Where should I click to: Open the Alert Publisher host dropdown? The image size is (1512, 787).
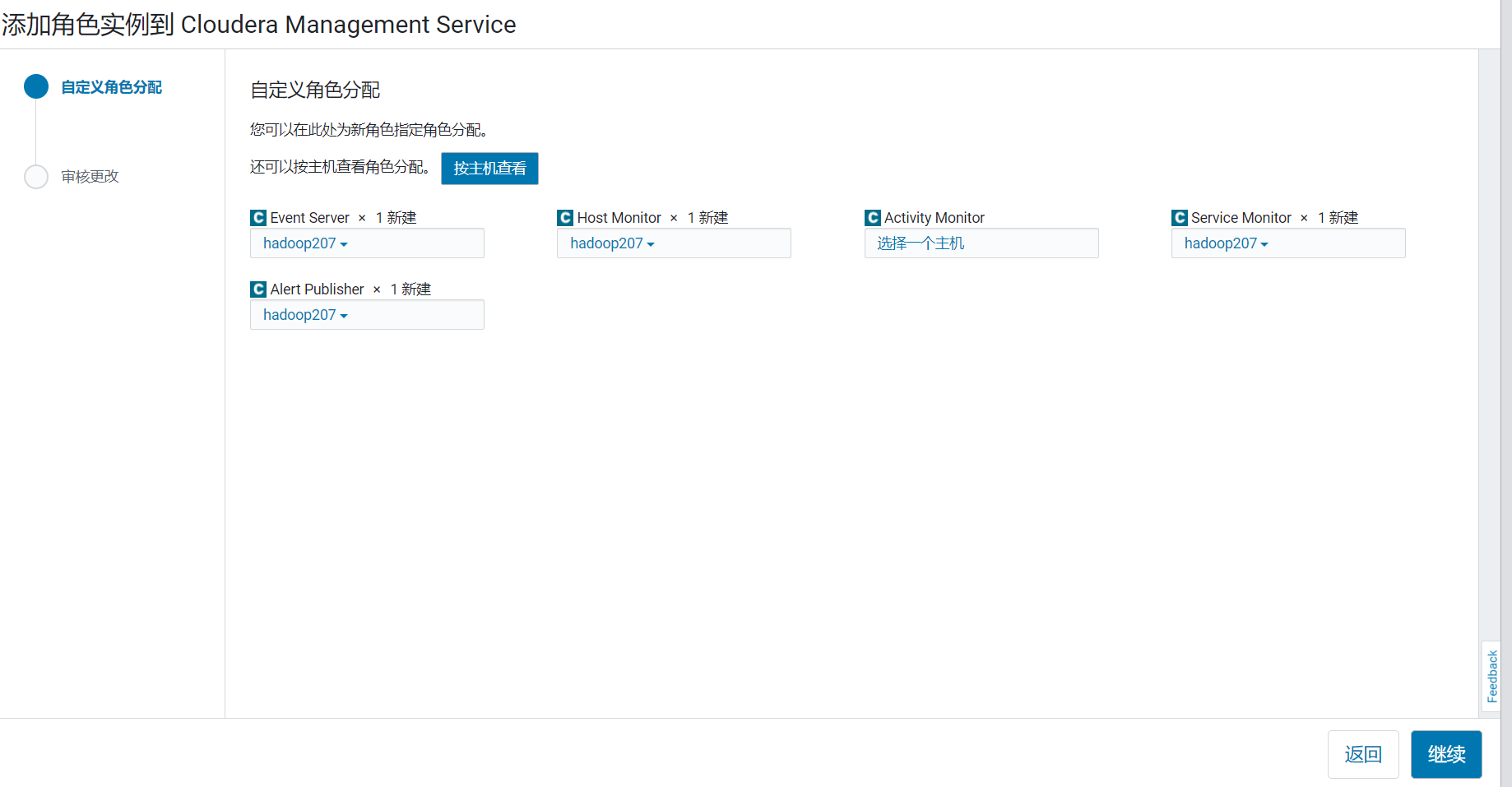(x=367, y=315)
